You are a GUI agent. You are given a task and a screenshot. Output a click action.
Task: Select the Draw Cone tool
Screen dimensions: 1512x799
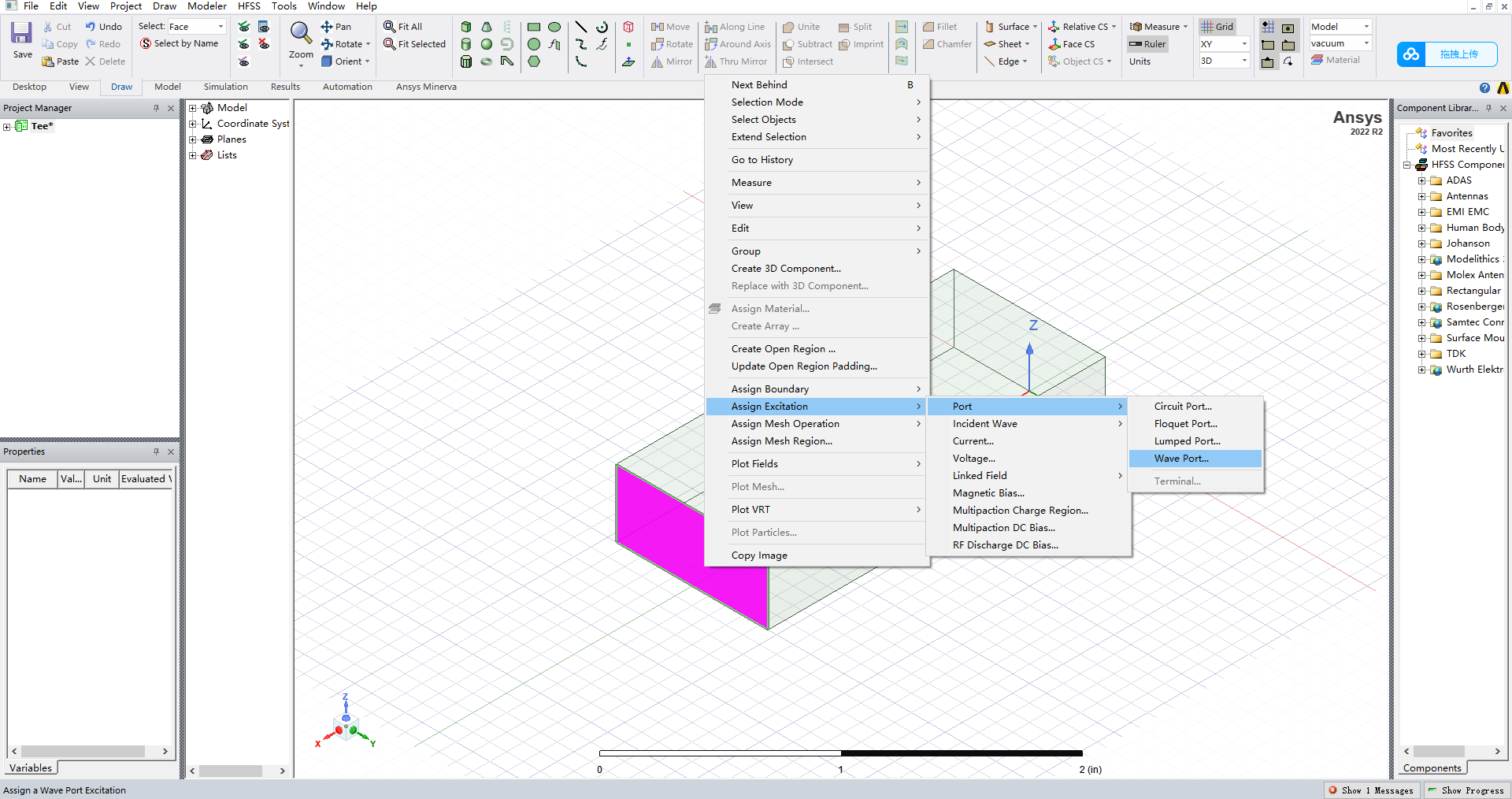(x=487, y=27)
